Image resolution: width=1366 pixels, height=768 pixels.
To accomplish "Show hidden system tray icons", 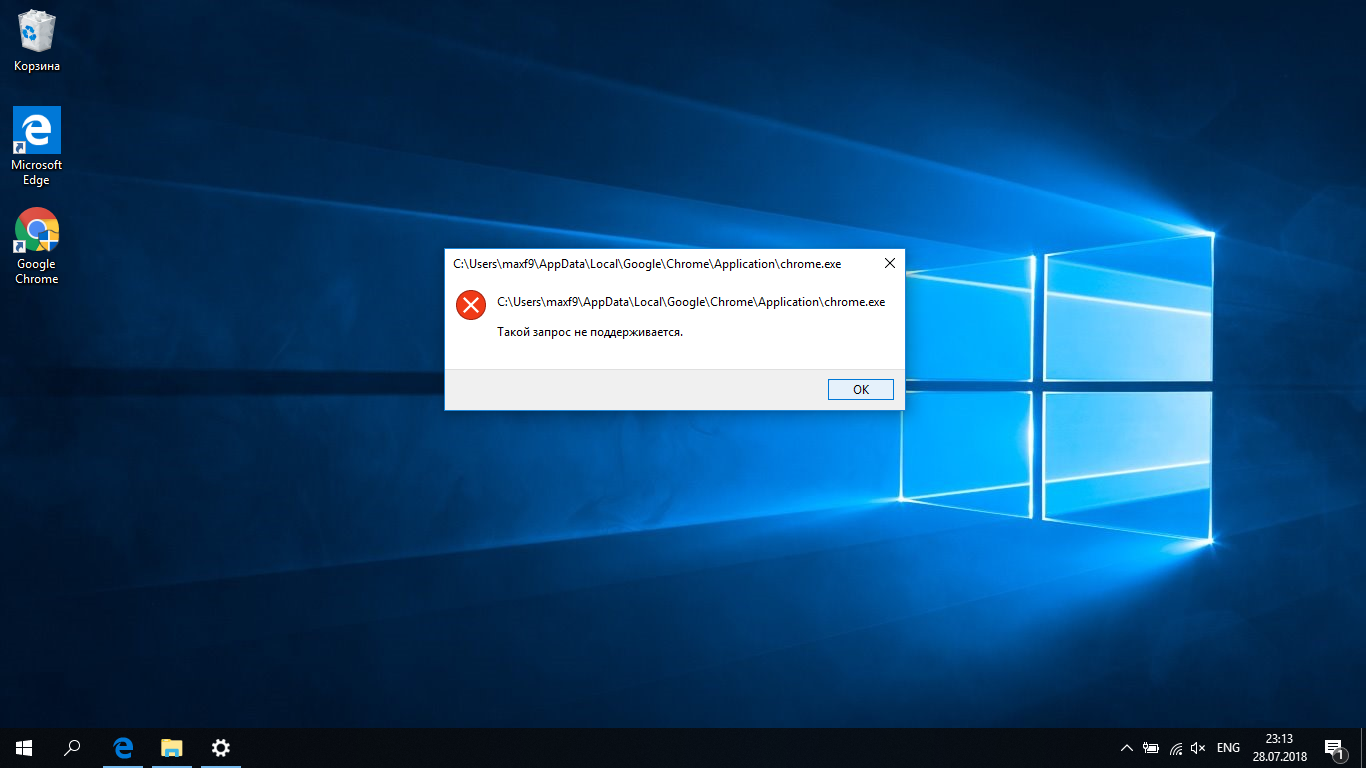I will (1127, 748).
